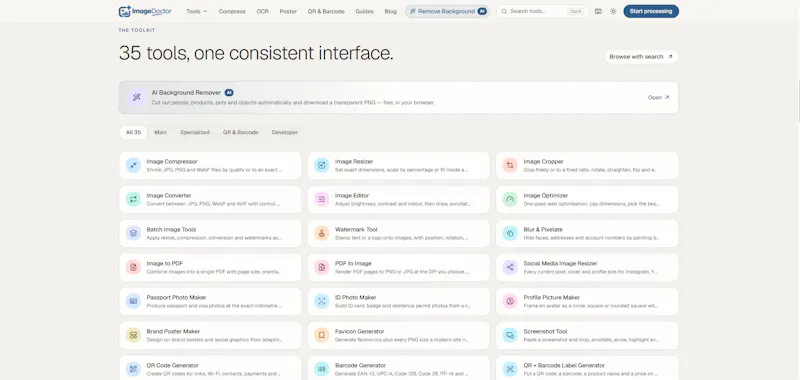The width and height of the screenshot is (800, 380).
Task: Open the Image Editor sliders icon
Action: [x=321, y=199]
